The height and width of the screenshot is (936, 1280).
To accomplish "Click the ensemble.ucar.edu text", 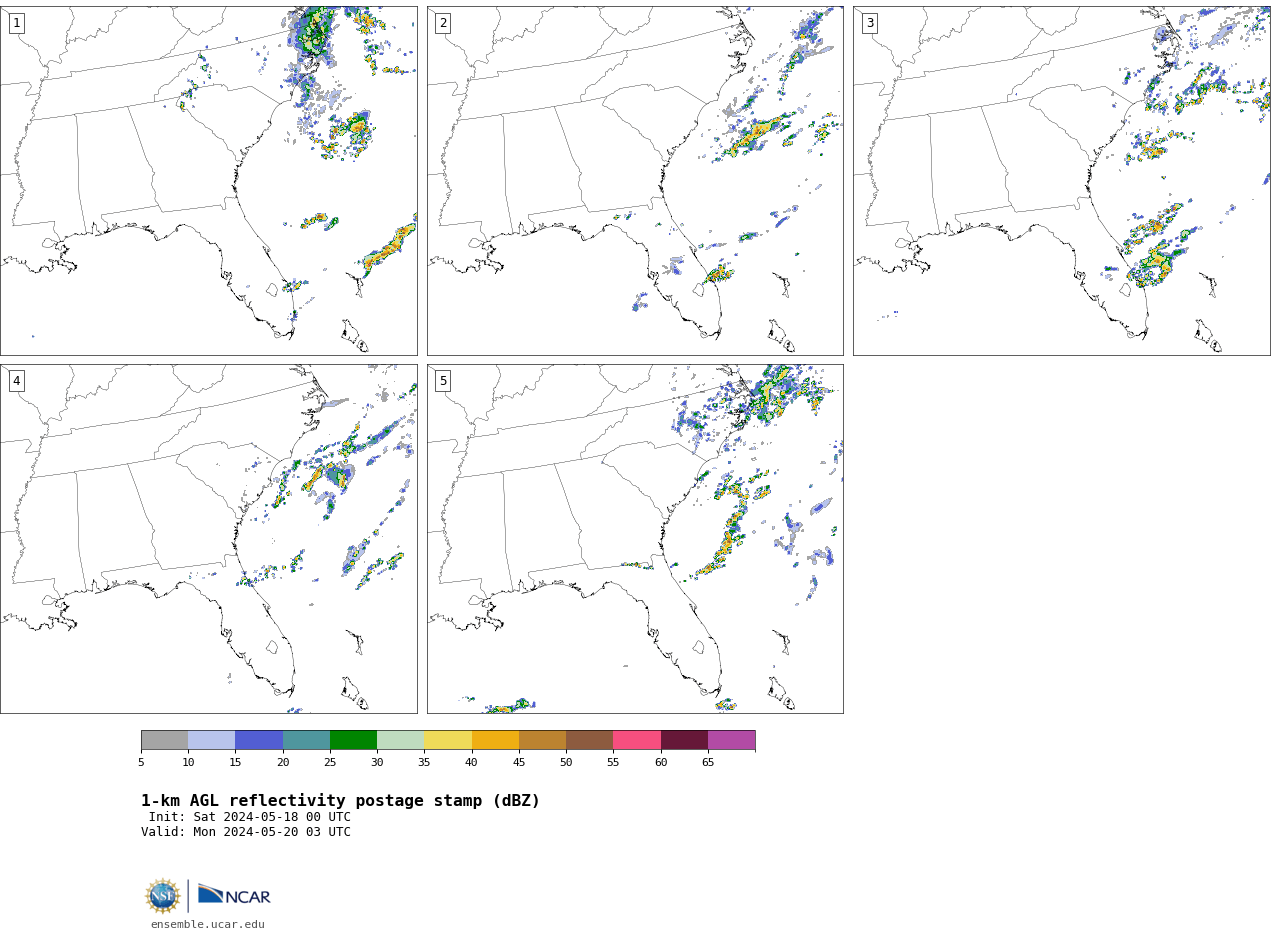I will pos(208,925).
